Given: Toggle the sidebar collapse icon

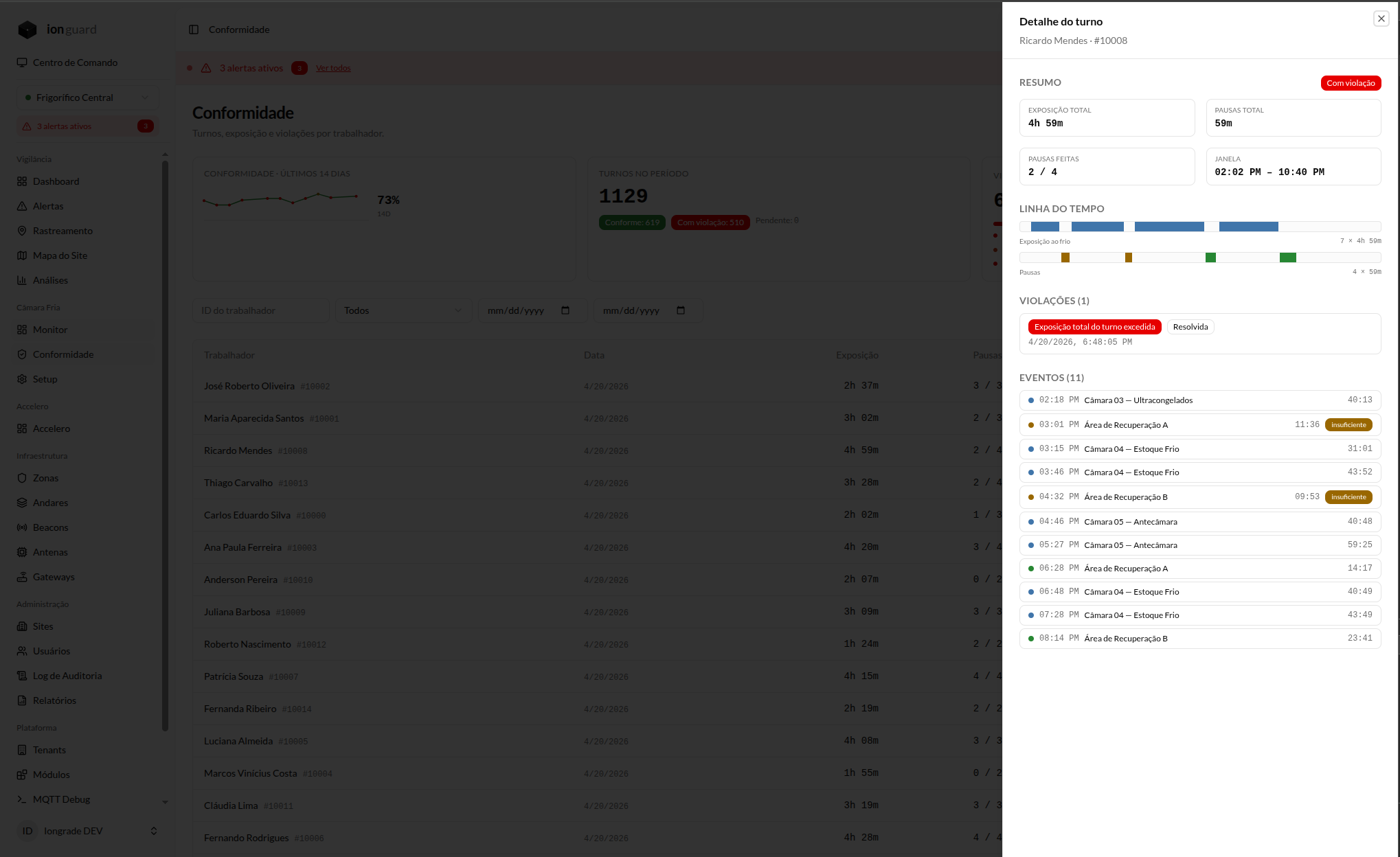Looking at the screenshot, I should point(194,30).
